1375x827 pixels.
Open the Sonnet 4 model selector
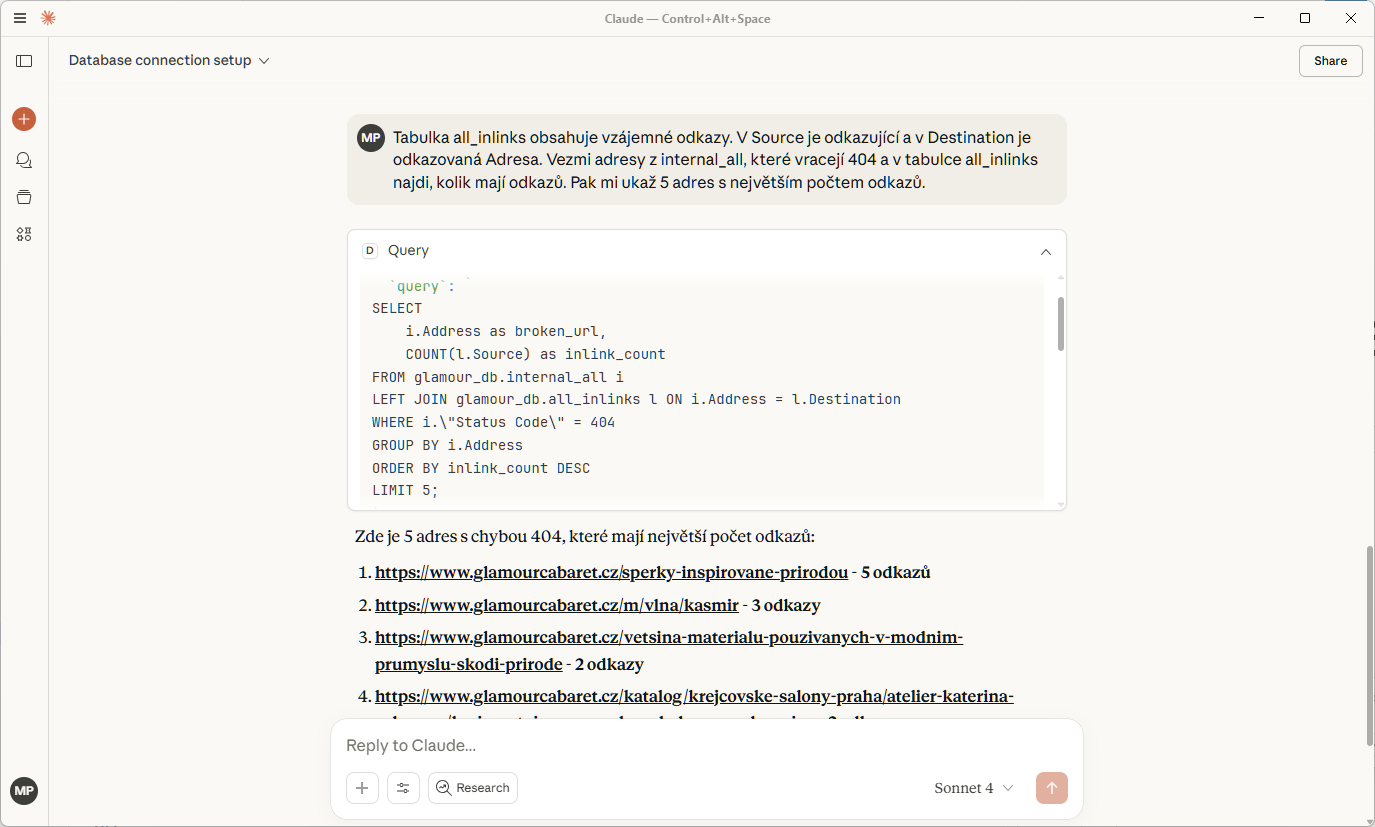[973, 788]
